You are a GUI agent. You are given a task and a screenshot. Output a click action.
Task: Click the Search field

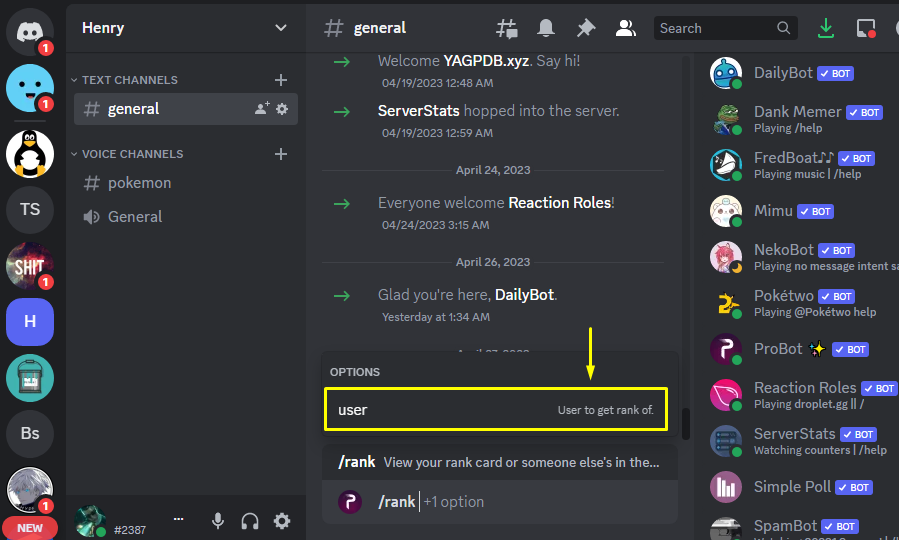tap(725, 28)
